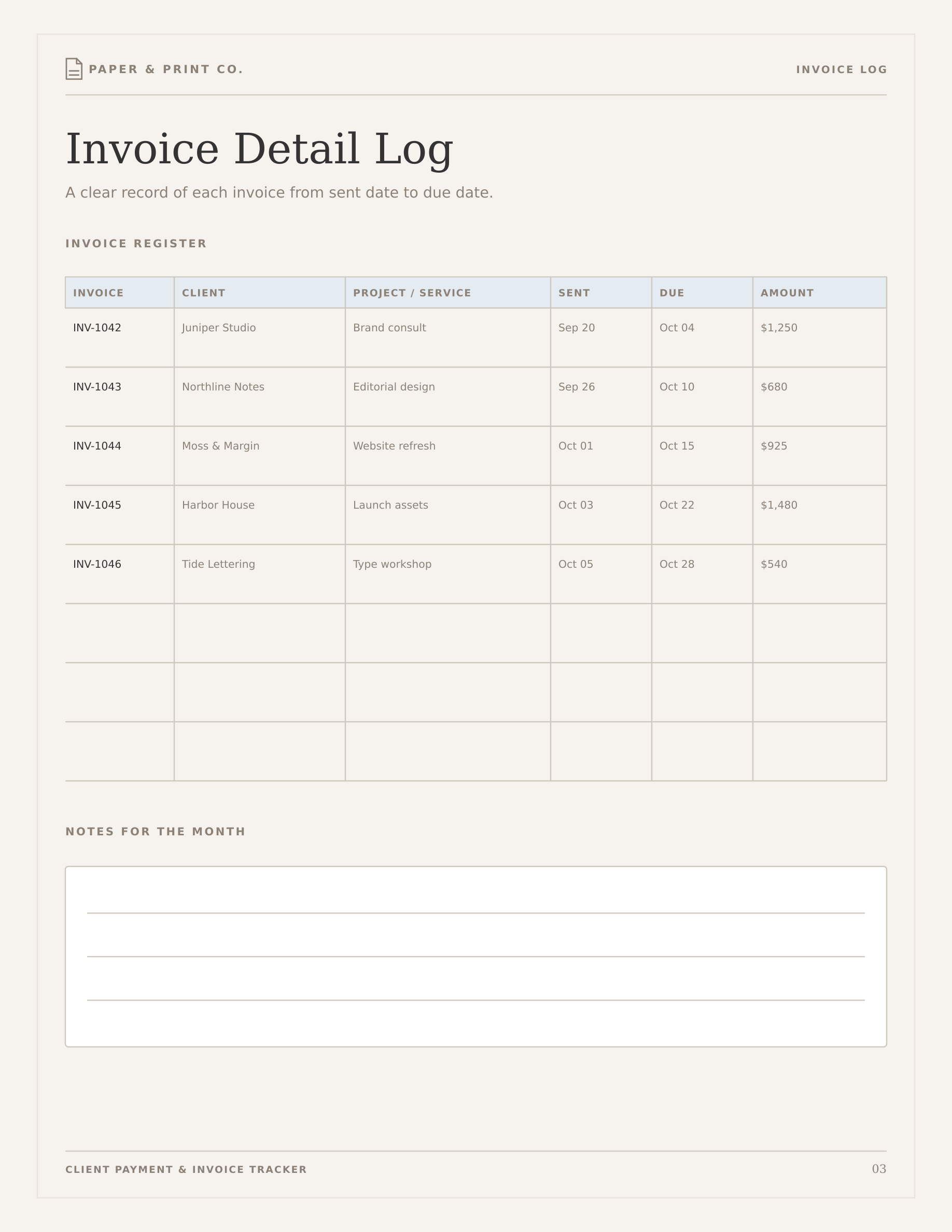Select invoice number INV-1044
The image size is (952, 1232).
(x=97, y=446)
